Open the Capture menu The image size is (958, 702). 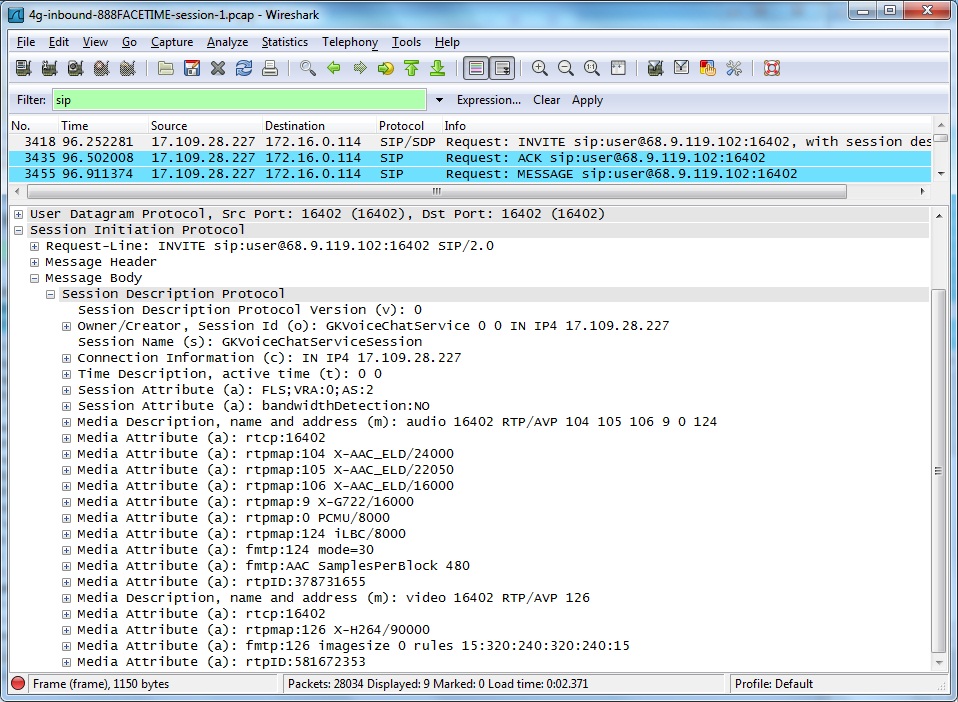tap(172, 42)
